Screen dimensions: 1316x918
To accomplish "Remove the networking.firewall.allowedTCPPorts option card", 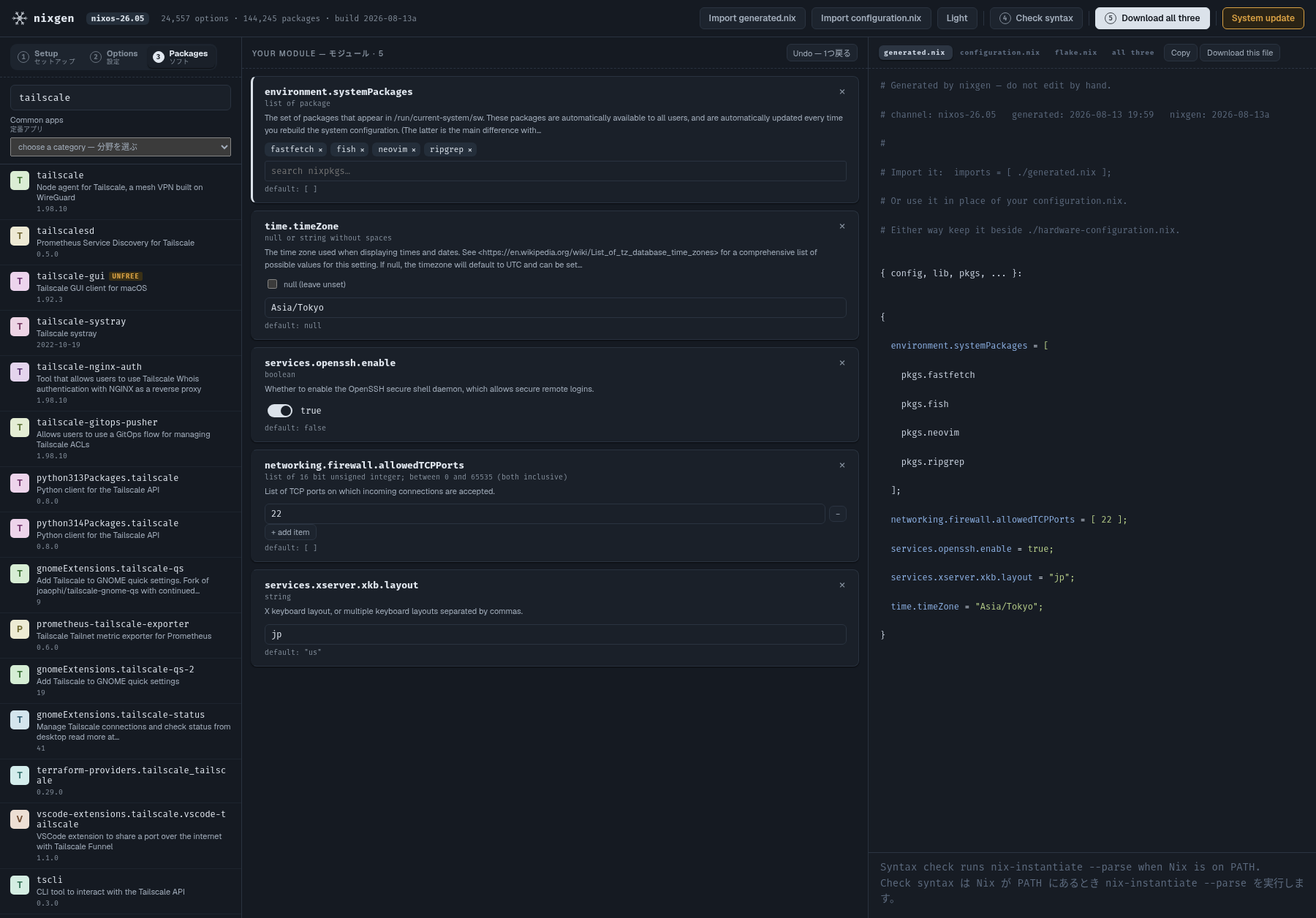I will (x=842, y=466).
